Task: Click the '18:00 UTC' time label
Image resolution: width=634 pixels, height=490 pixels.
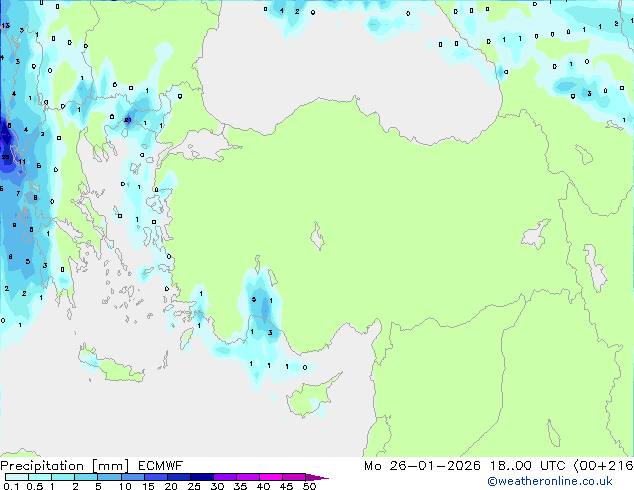Action: [x=528, y=466]
